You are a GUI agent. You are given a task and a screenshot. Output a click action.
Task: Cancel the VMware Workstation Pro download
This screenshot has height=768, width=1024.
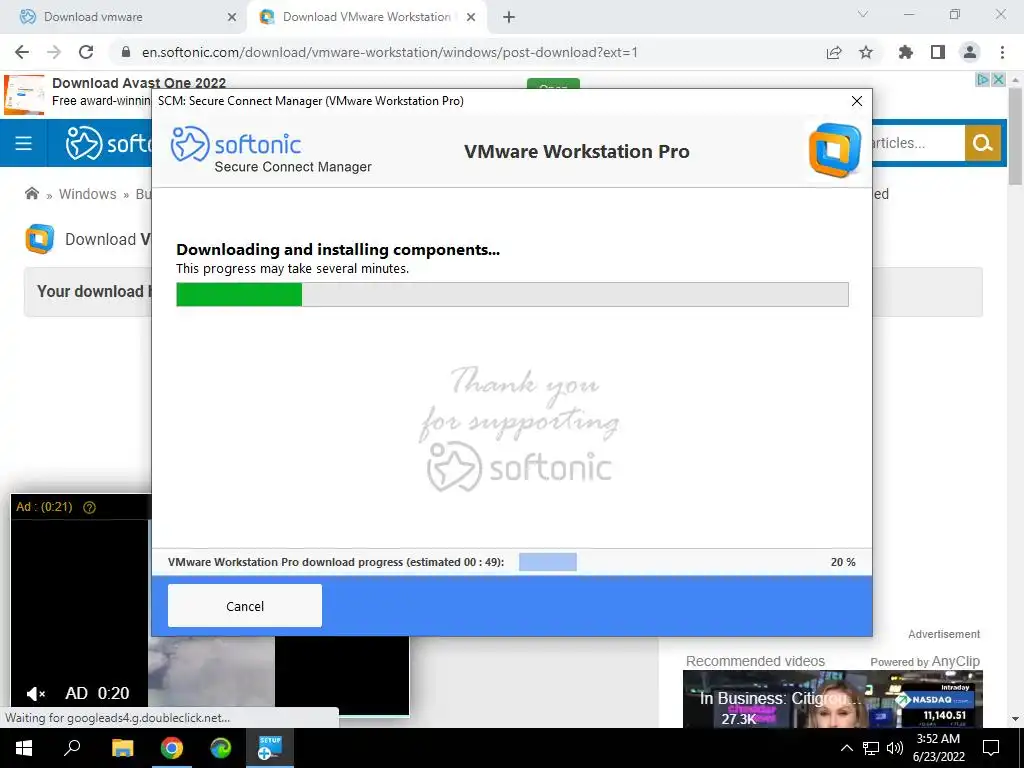coord(244,605)
